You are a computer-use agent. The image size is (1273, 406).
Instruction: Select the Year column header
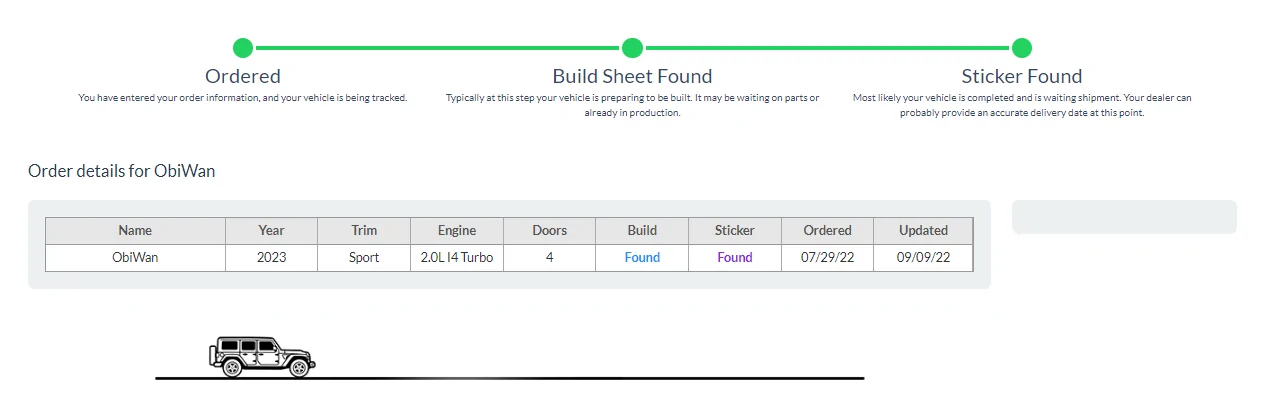tap(271, 230)
